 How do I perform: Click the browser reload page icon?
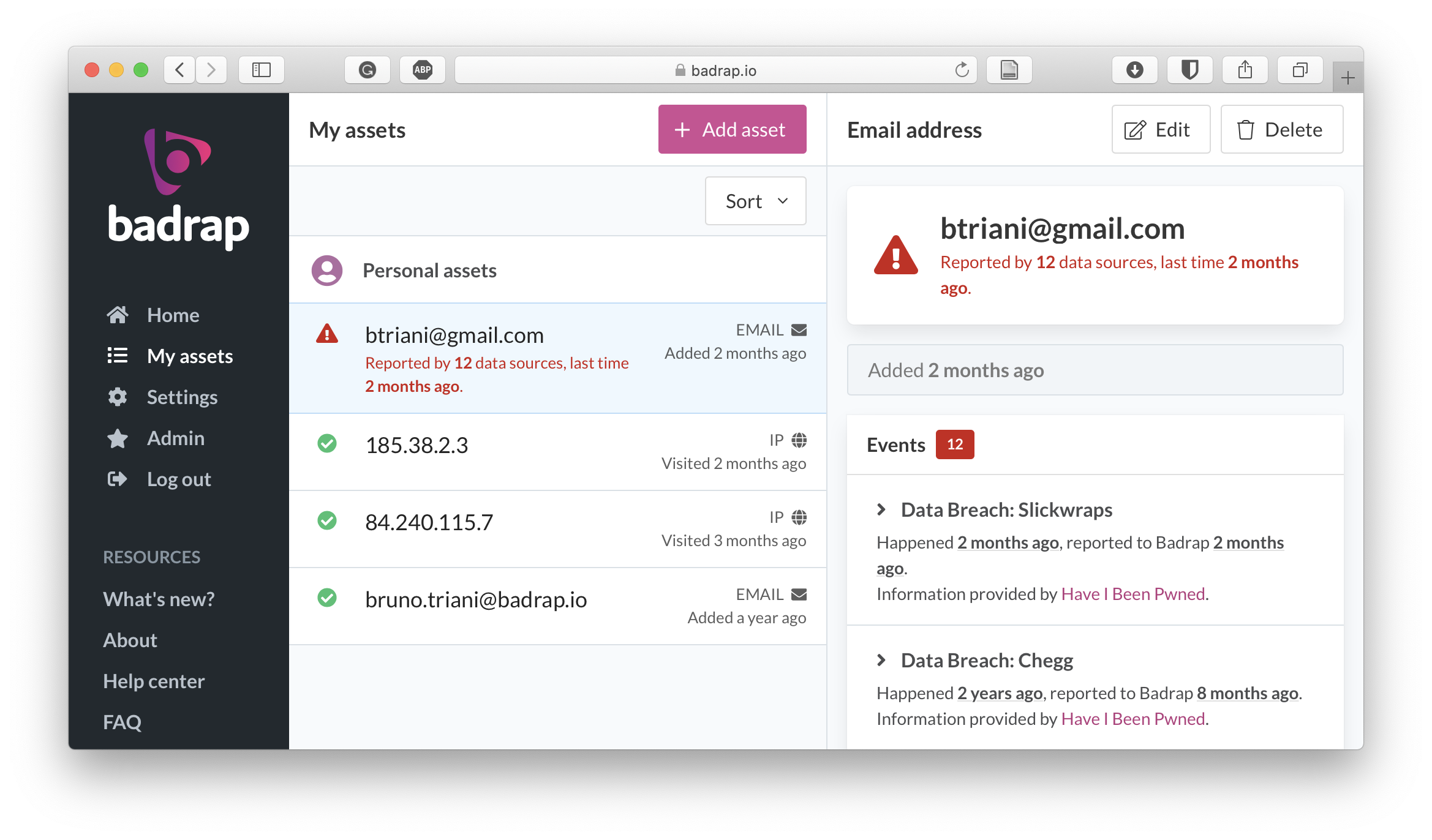962,70
